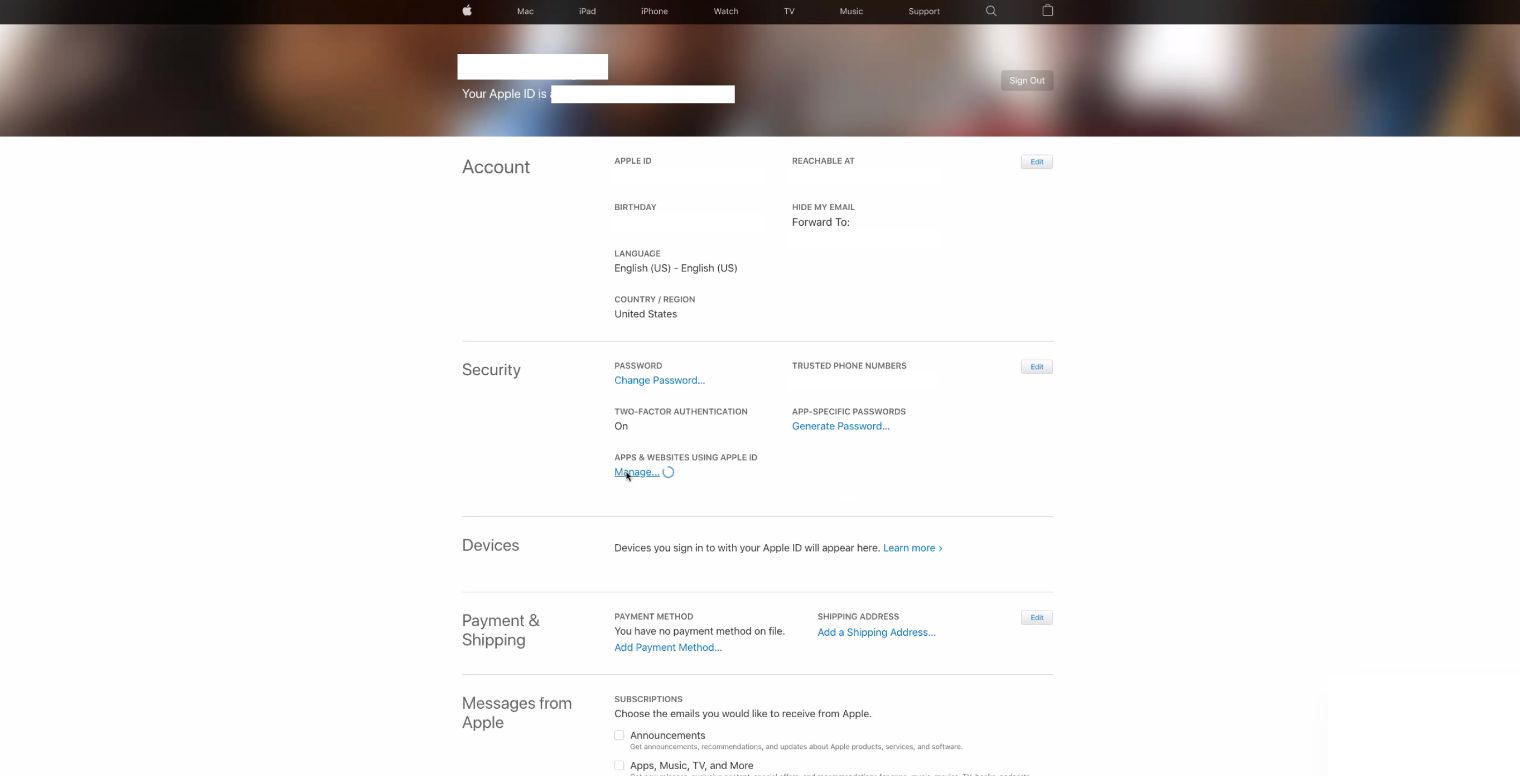Click the Change Password link

pos(660,380)
